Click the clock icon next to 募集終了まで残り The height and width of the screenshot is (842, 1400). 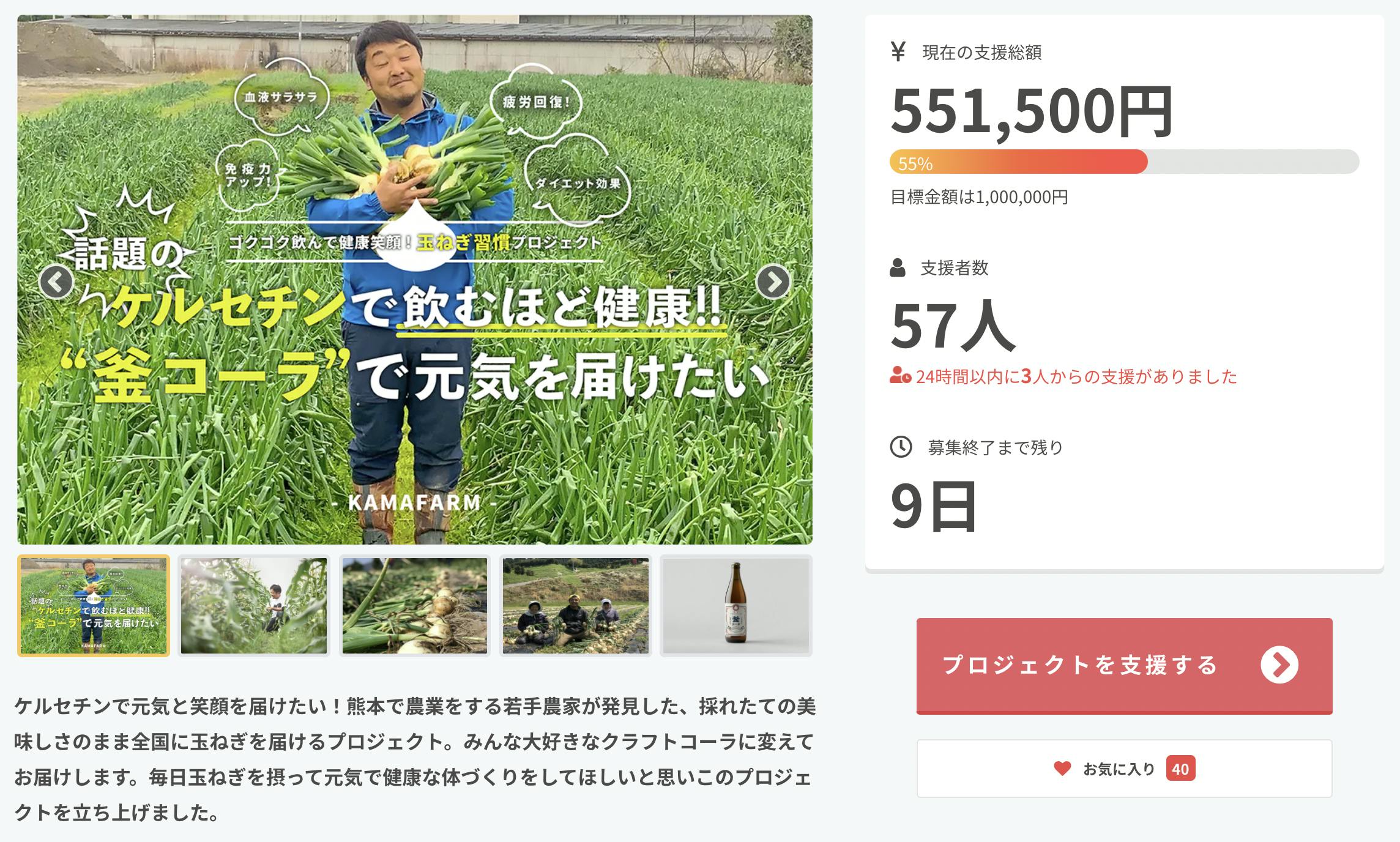click(x=901, y=447)
